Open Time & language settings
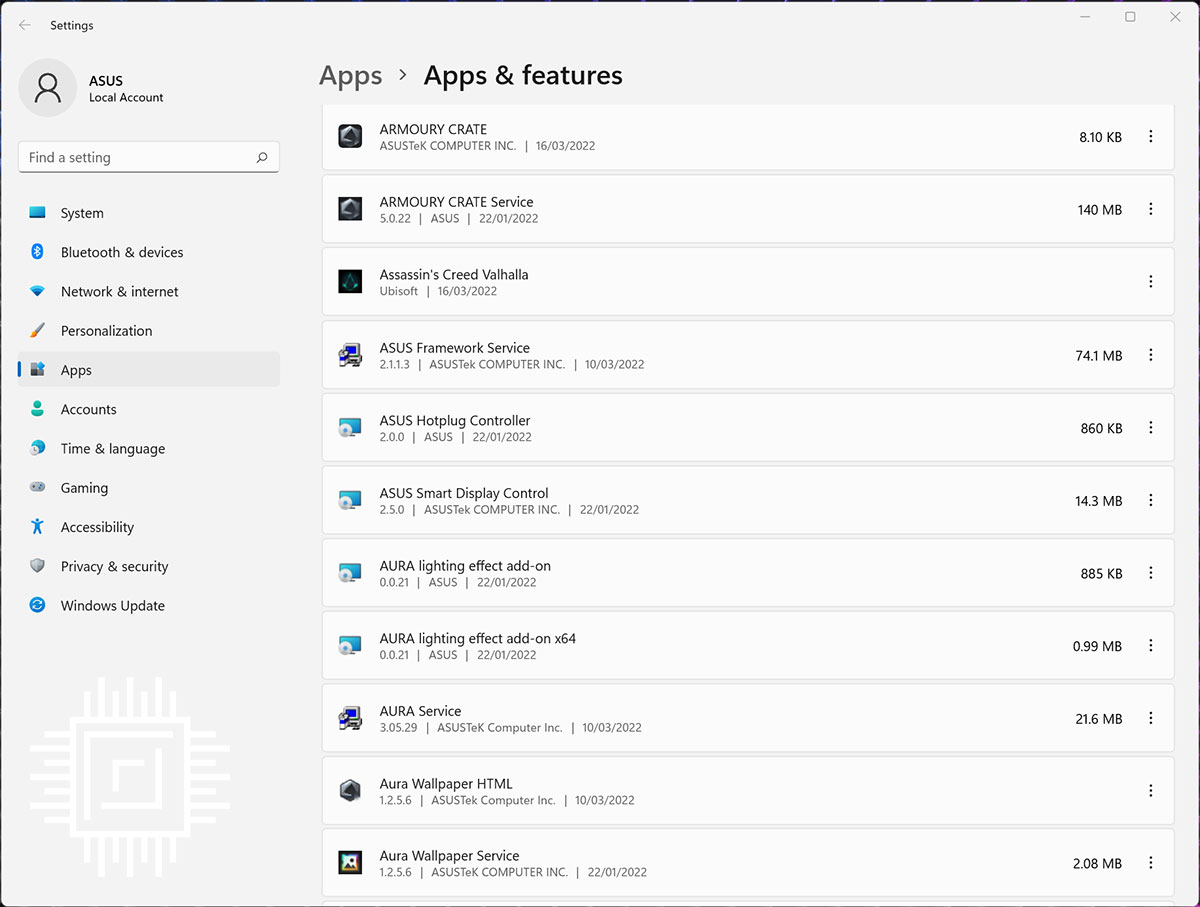The width and height of the screenshot is (1200, 907). click(149, 449)
